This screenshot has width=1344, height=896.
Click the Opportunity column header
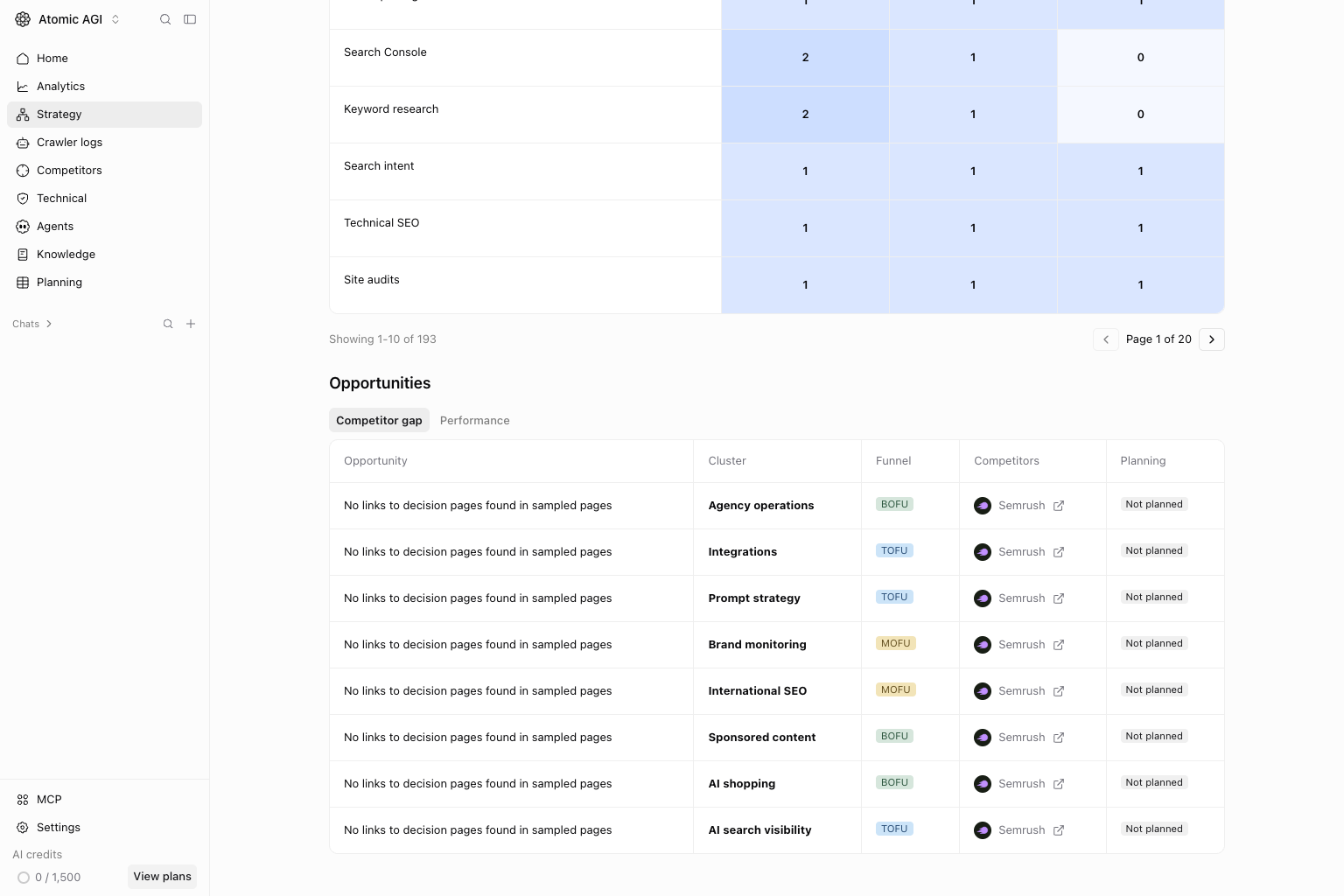click(375, 461)
